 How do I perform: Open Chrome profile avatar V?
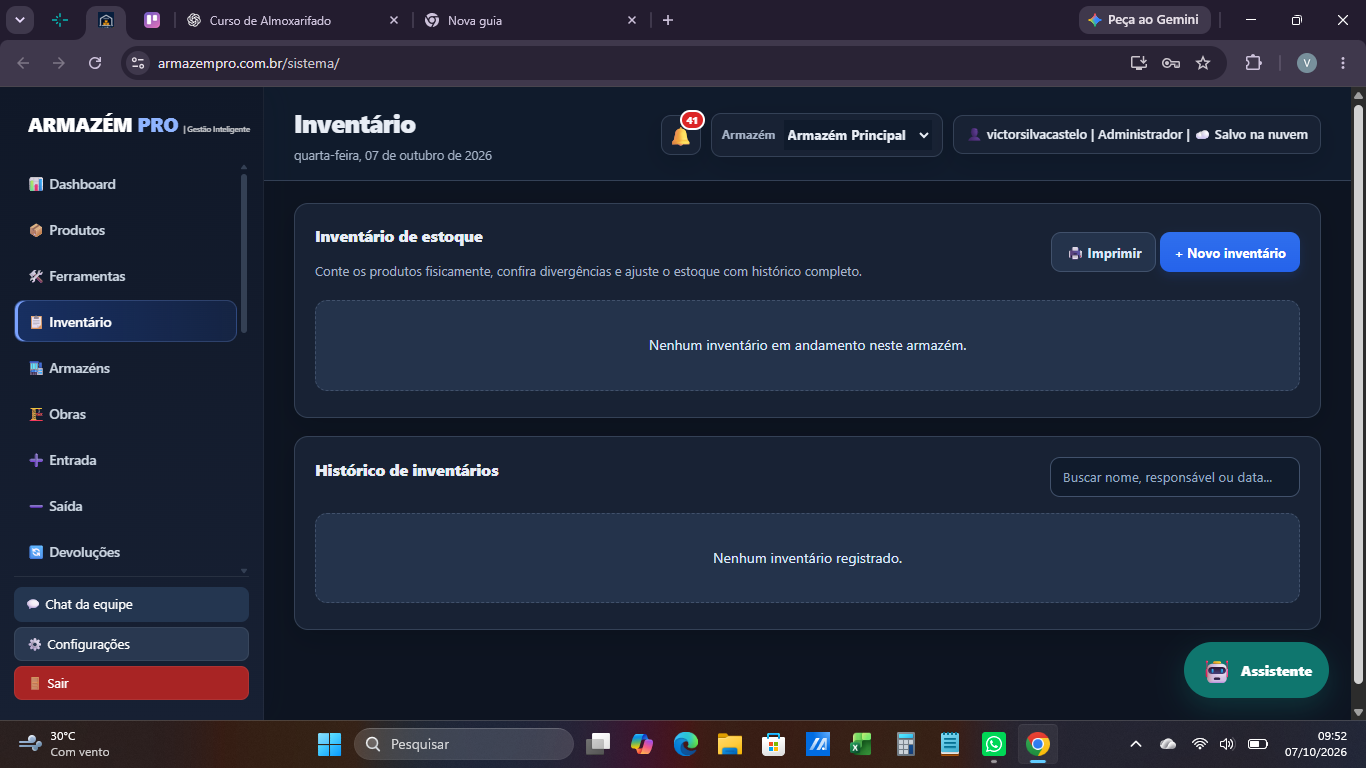coord(1307,63)
